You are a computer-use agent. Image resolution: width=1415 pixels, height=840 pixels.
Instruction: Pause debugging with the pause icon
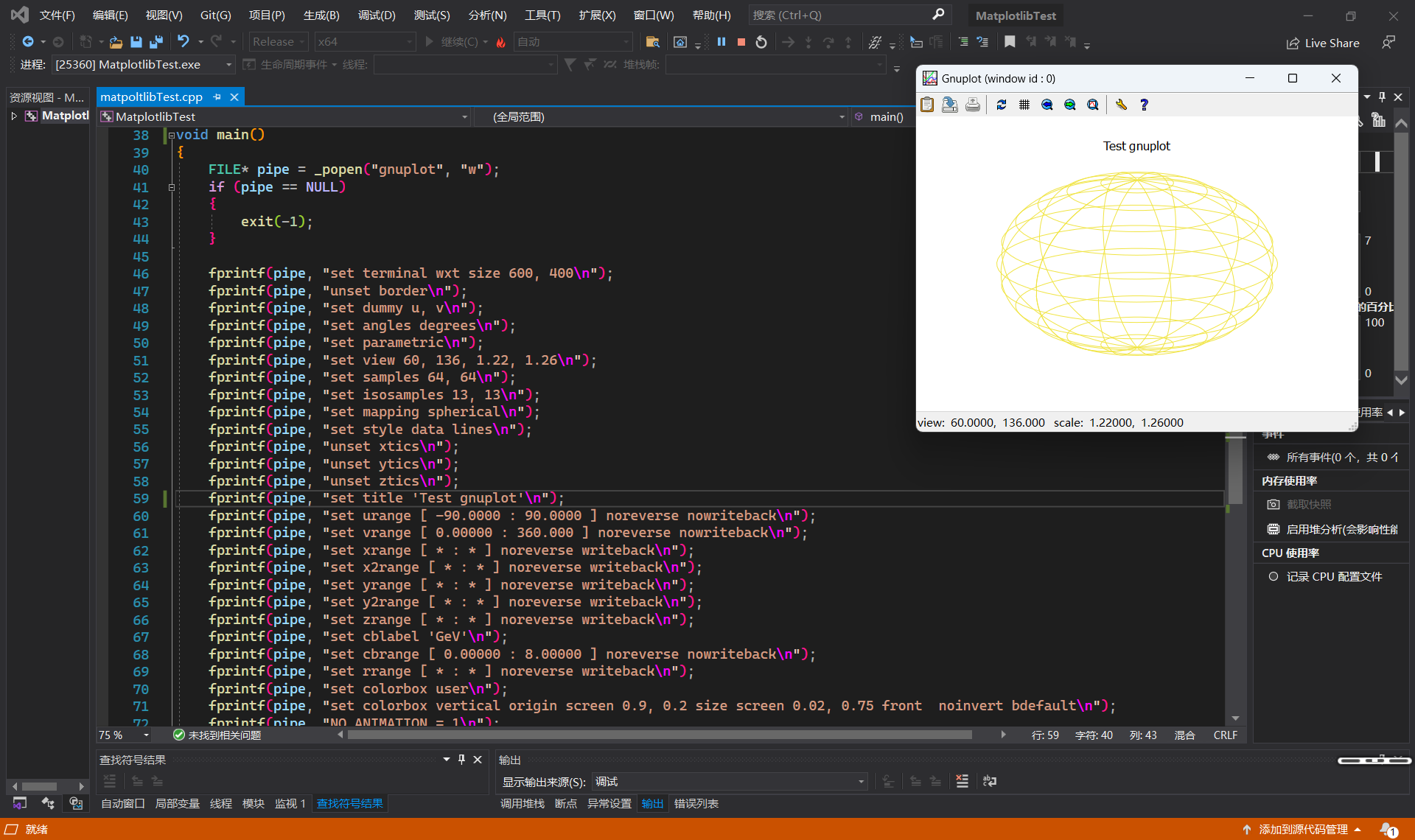pos(721,42)
